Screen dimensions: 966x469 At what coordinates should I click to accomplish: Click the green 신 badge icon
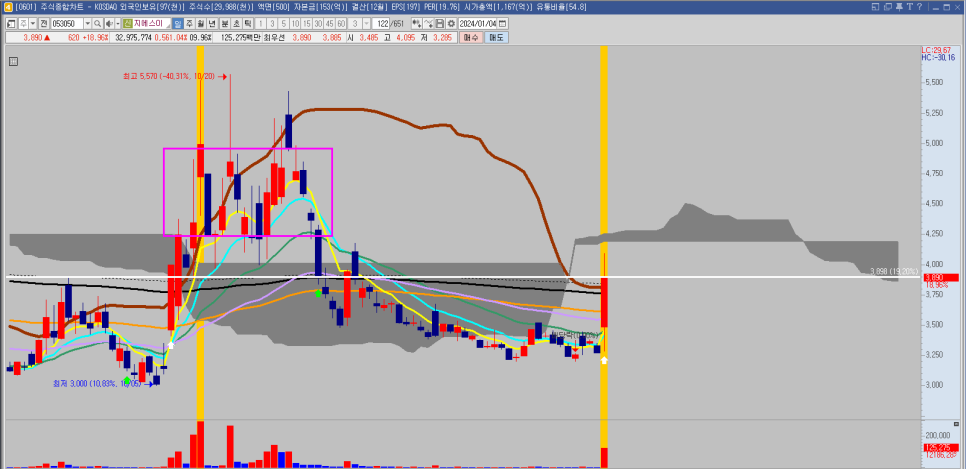point(127,23)
